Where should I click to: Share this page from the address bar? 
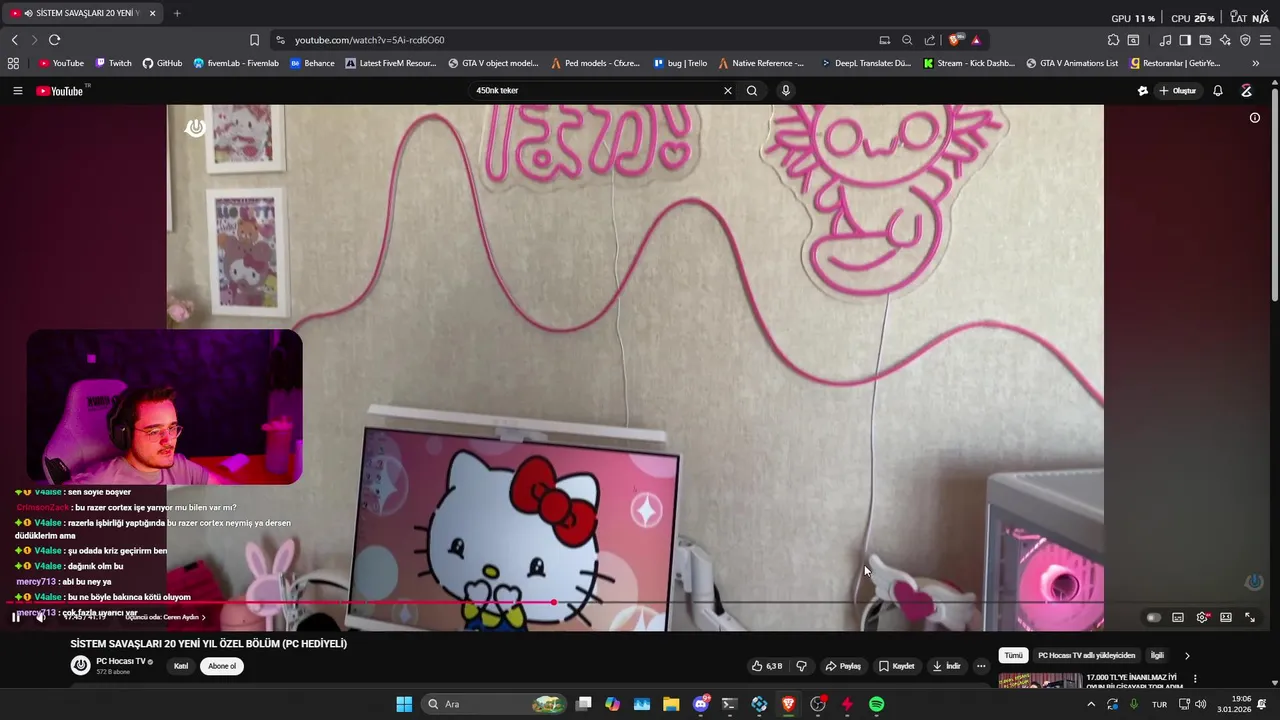pyautogui.click(x=930, y=40)
